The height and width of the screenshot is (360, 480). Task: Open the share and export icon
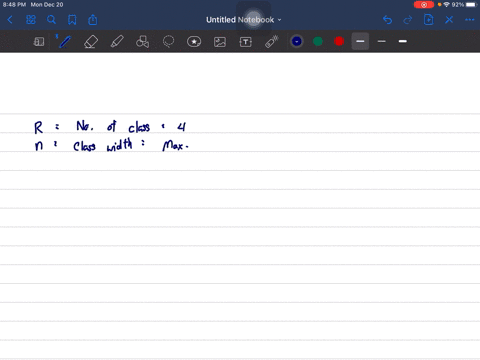click(93, 20)
